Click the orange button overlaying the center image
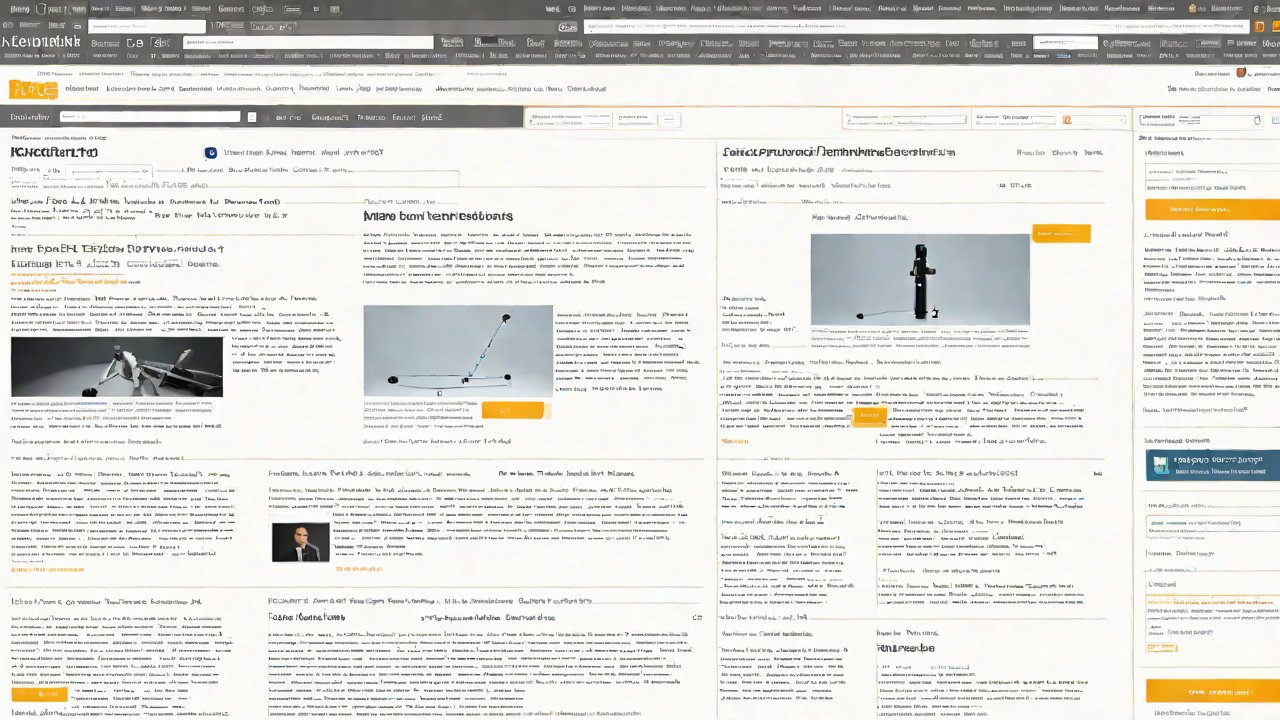The width and height of the screenshot is (1280, 720). 512,410
